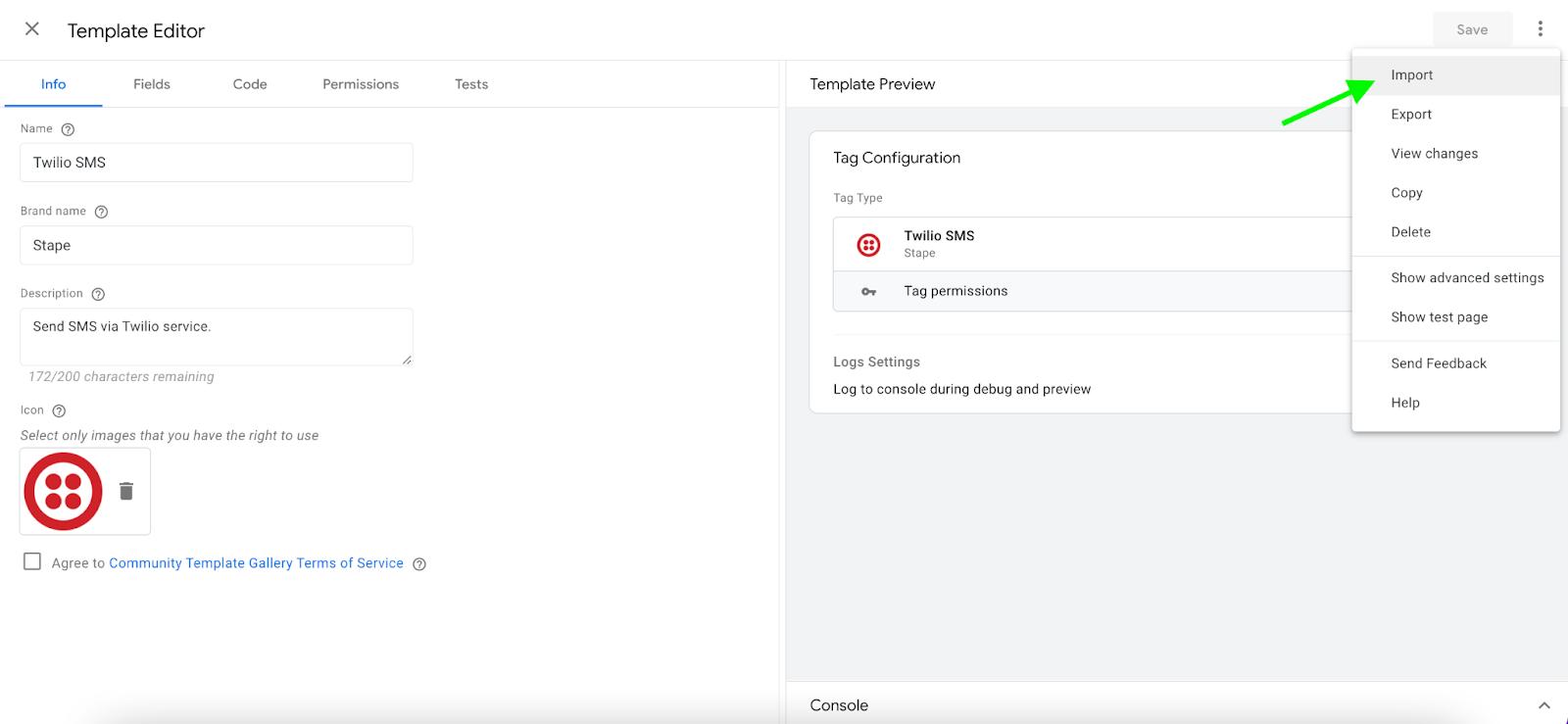Viewport: 1568px width, 724px height.
Task: Open the Tests tab
Action: coord(471,84)
